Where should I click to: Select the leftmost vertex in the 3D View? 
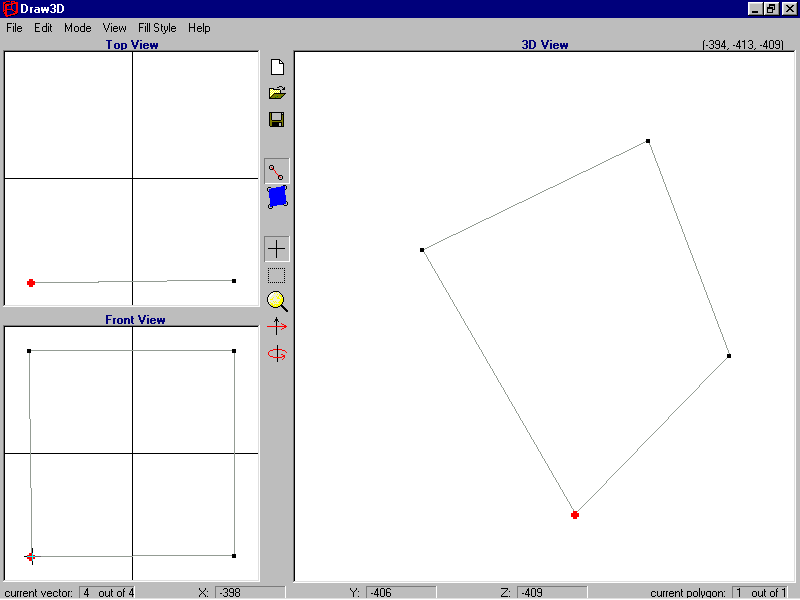click(422, 250)
